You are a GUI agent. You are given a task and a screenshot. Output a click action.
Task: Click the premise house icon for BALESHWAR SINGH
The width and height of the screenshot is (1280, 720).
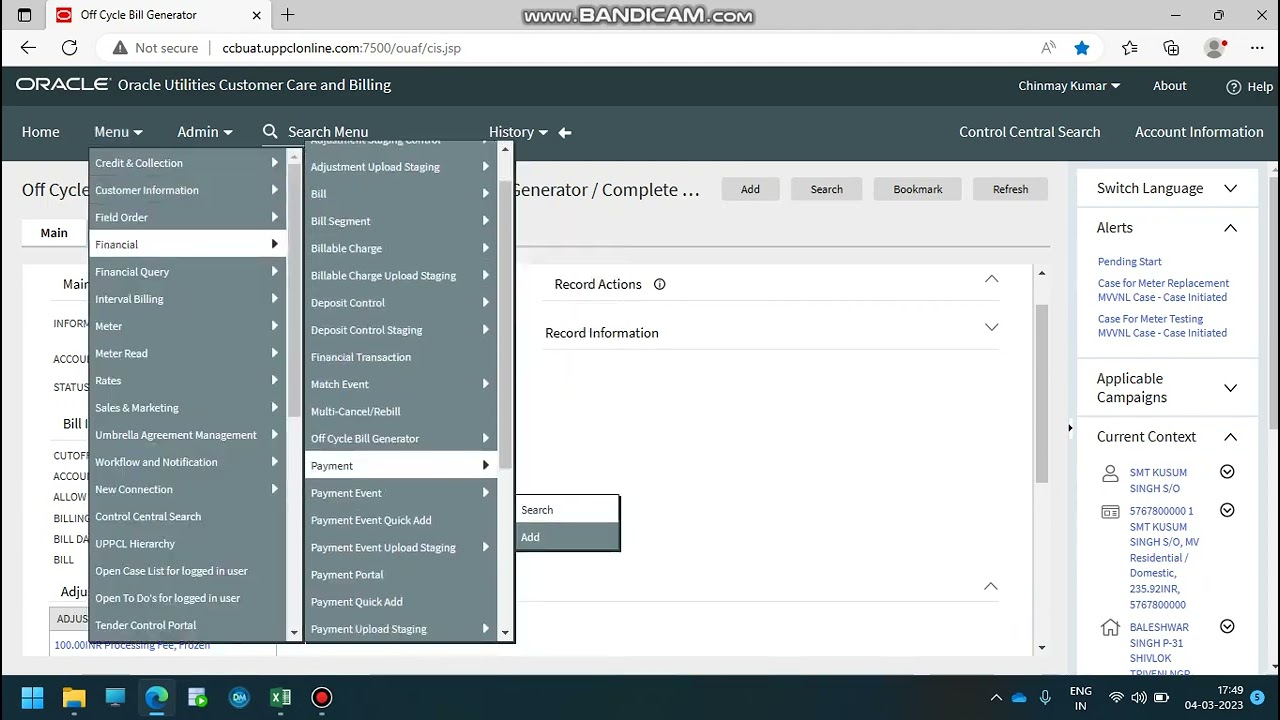click(x=1110, y=628)
